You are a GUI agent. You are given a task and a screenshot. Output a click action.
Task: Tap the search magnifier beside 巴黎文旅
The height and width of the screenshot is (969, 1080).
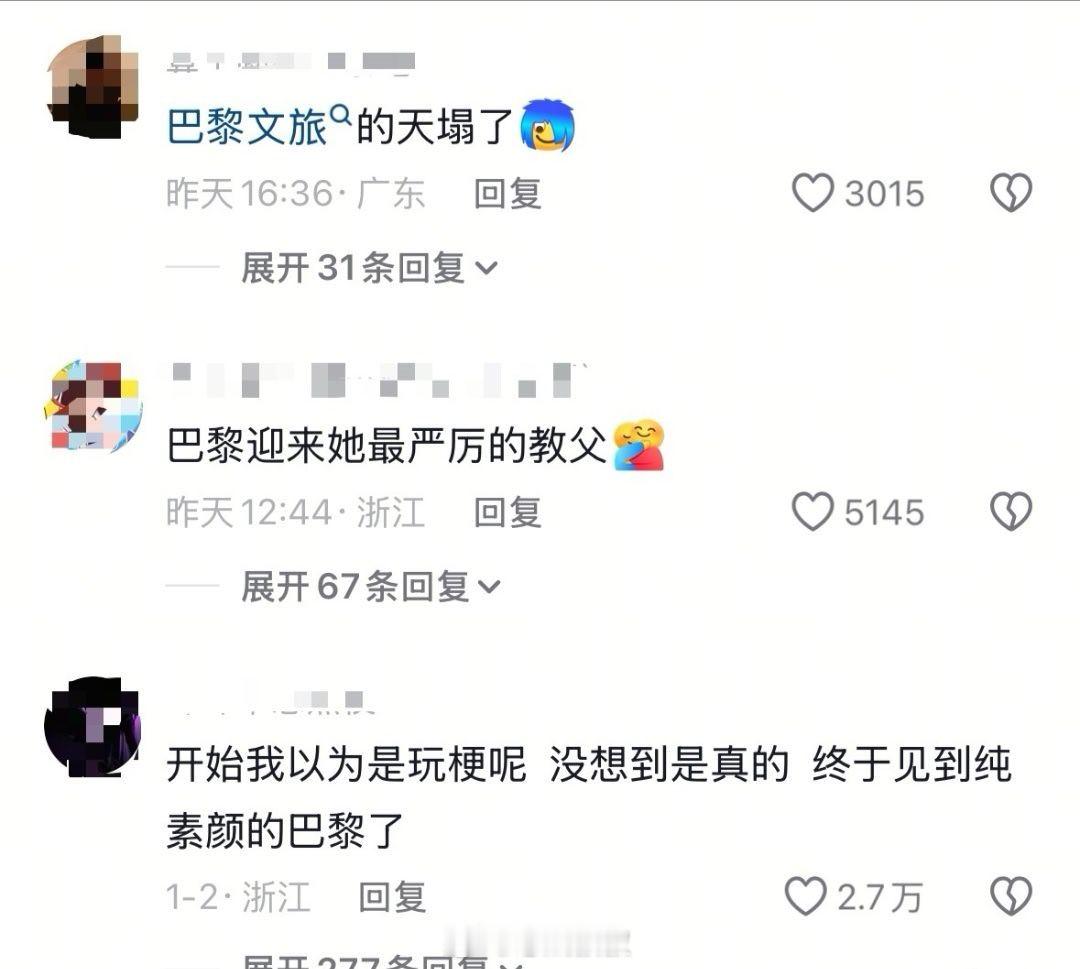point(341,114)
